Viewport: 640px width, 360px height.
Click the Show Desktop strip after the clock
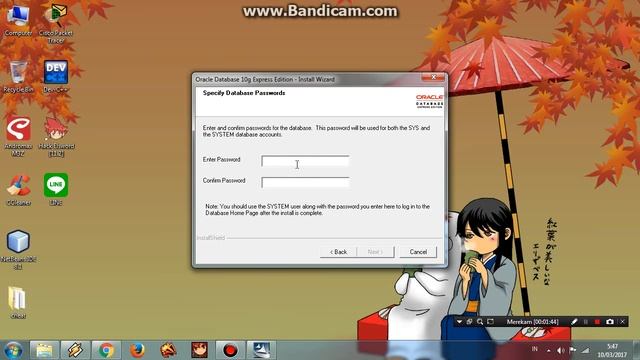(636, 350)
